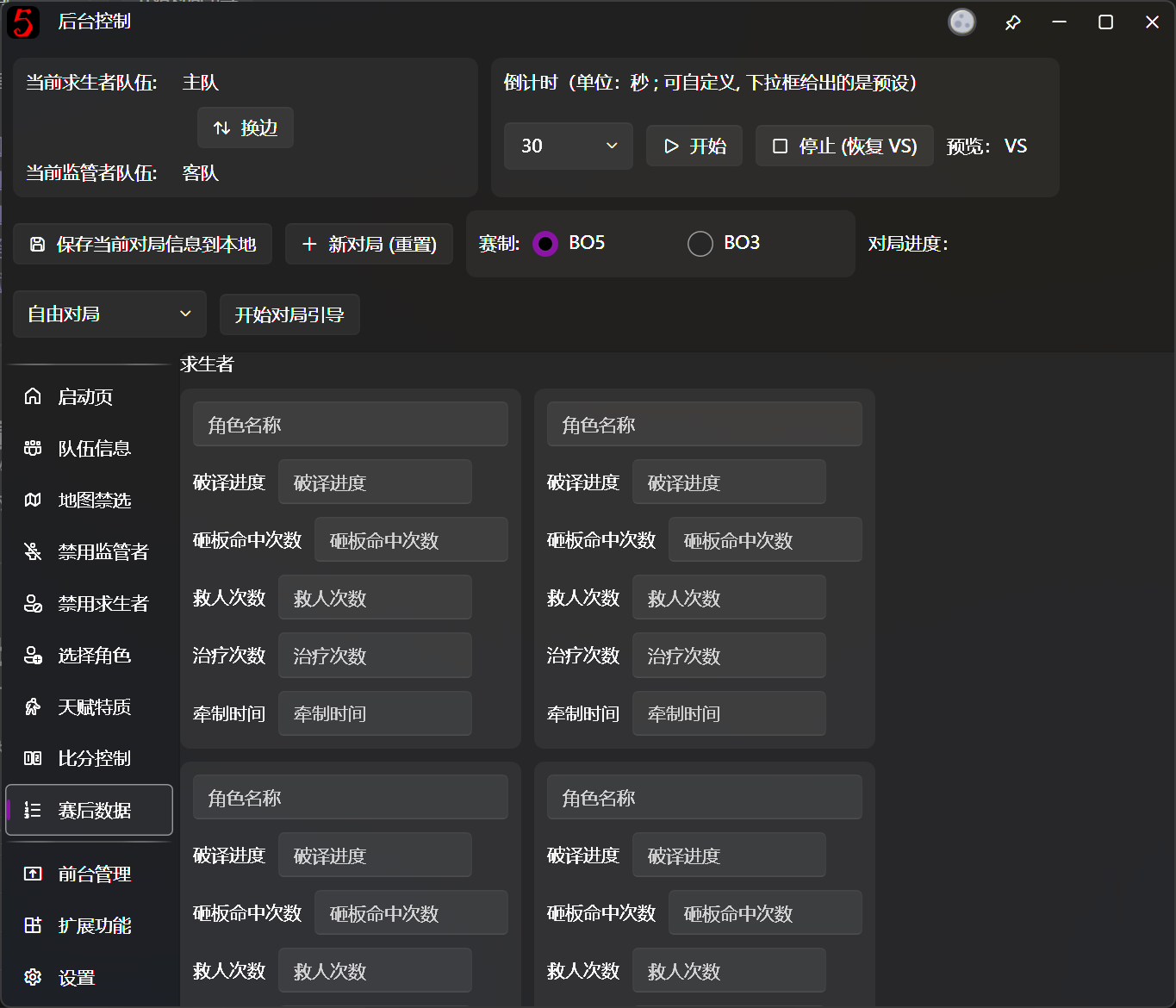Image resolution: width=1176 pixels, height=1008 pixels.
Task: Select the 队伍信息 team info icon
Action: coord(33,448)
